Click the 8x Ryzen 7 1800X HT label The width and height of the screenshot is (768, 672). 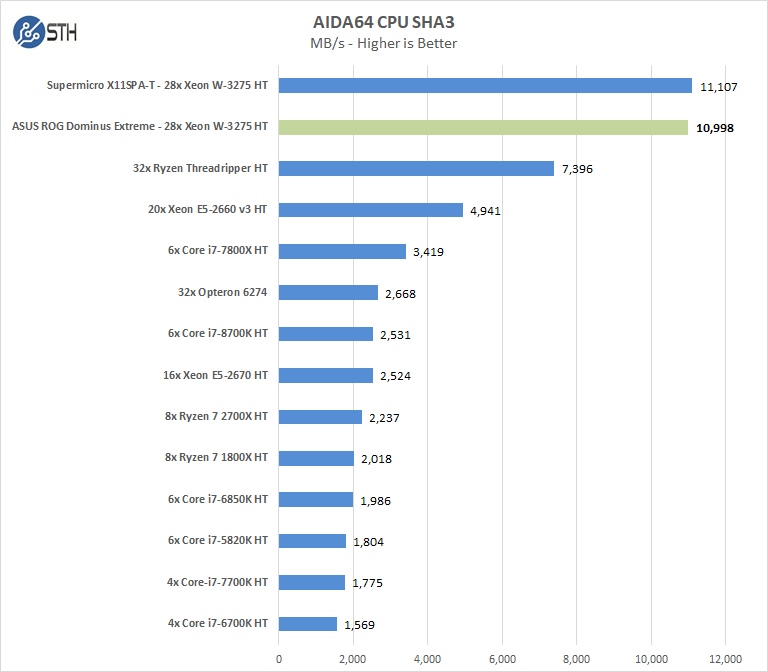coord(216,457)
